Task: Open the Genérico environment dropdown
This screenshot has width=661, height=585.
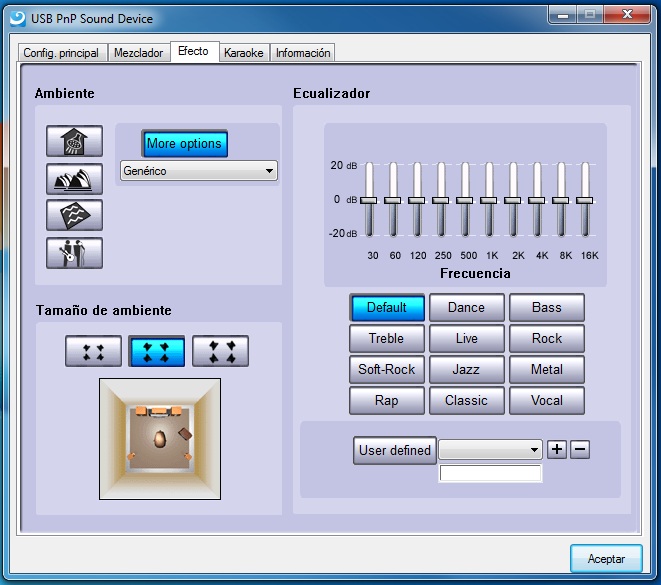Action: [198, 171]
